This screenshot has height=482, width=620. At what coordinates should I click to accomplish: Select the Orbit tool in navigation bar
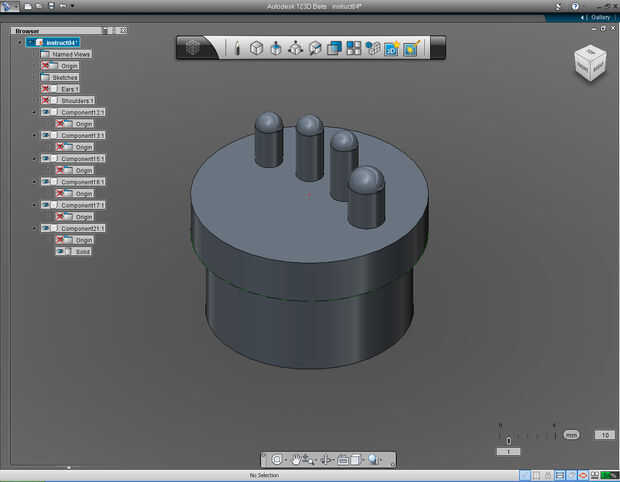click(327, 459)
